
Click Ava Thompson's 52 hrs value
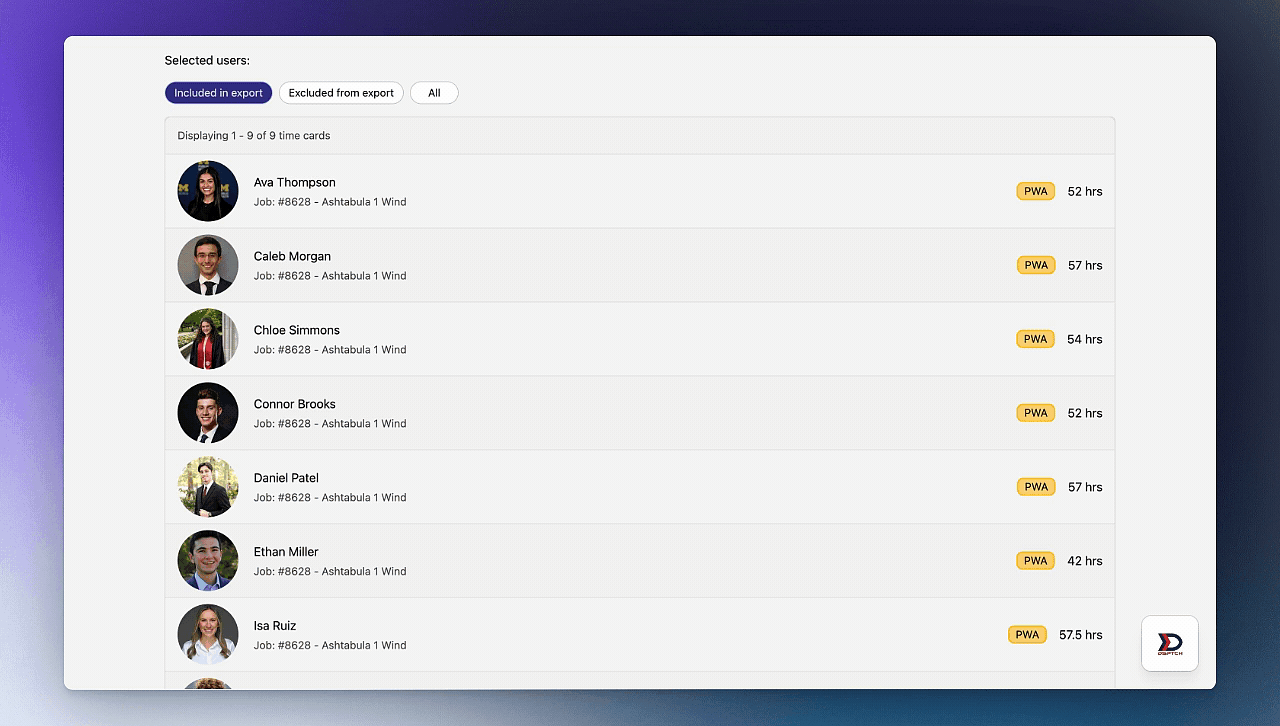[1085, 191]
